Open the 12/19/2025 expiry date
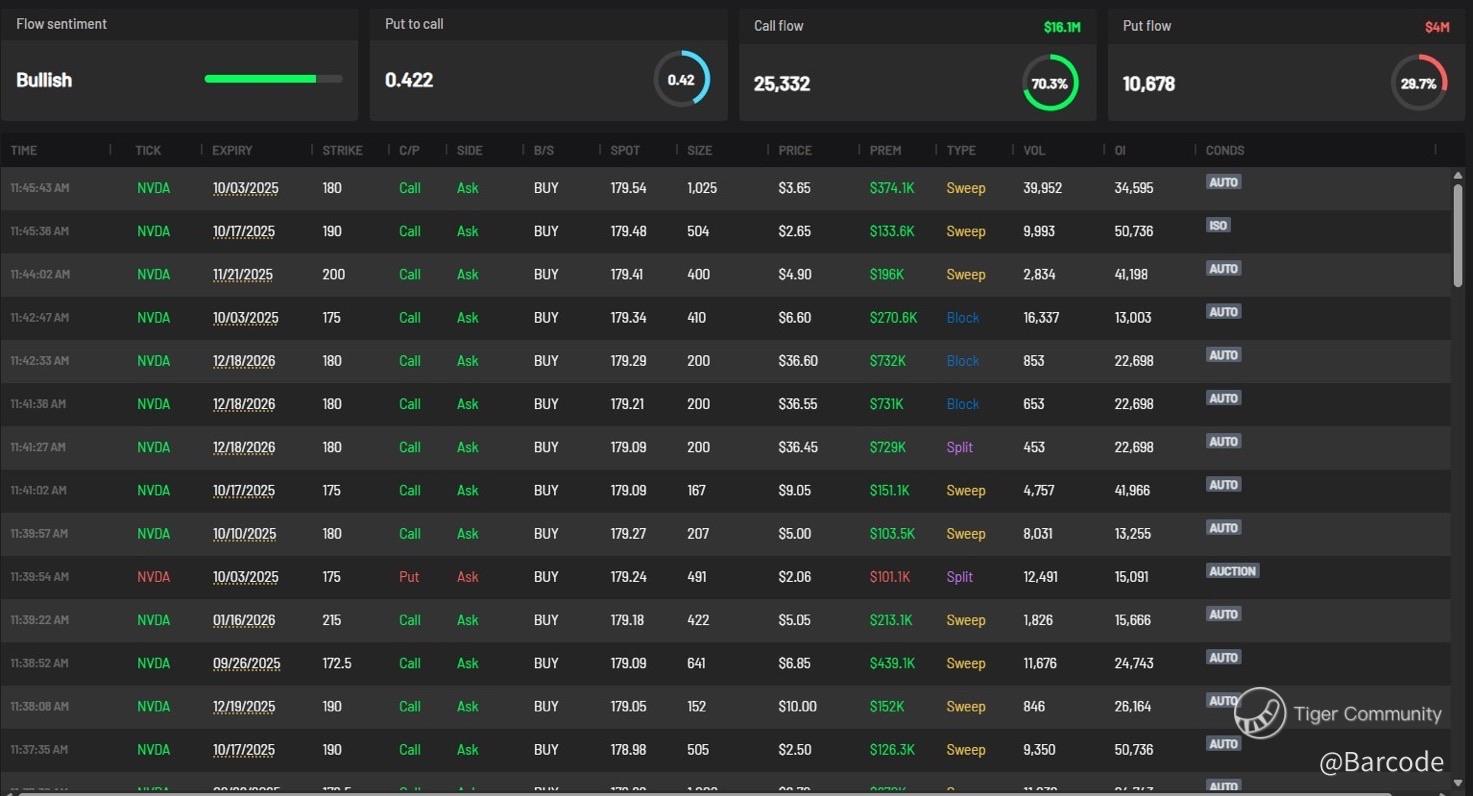This screenshot has height=796, width=1473. tap(244, 706)
